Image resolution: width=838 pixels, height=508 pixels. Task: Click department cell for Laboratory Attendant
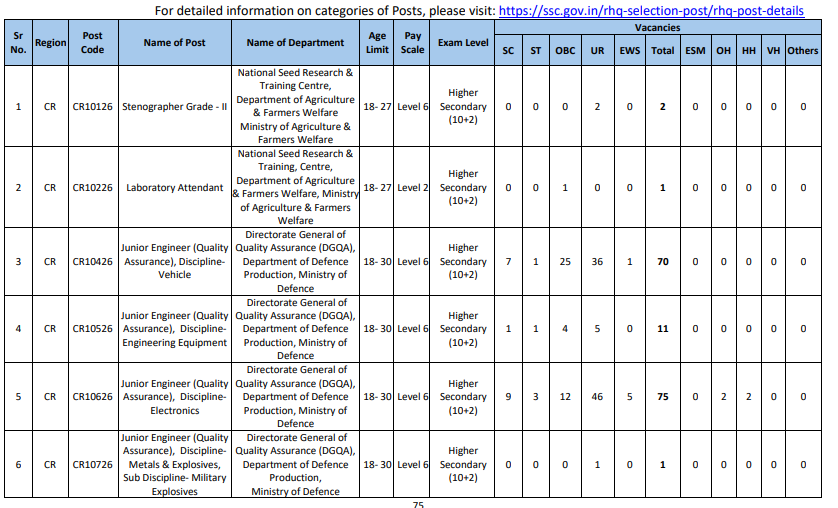pos(295,187)
